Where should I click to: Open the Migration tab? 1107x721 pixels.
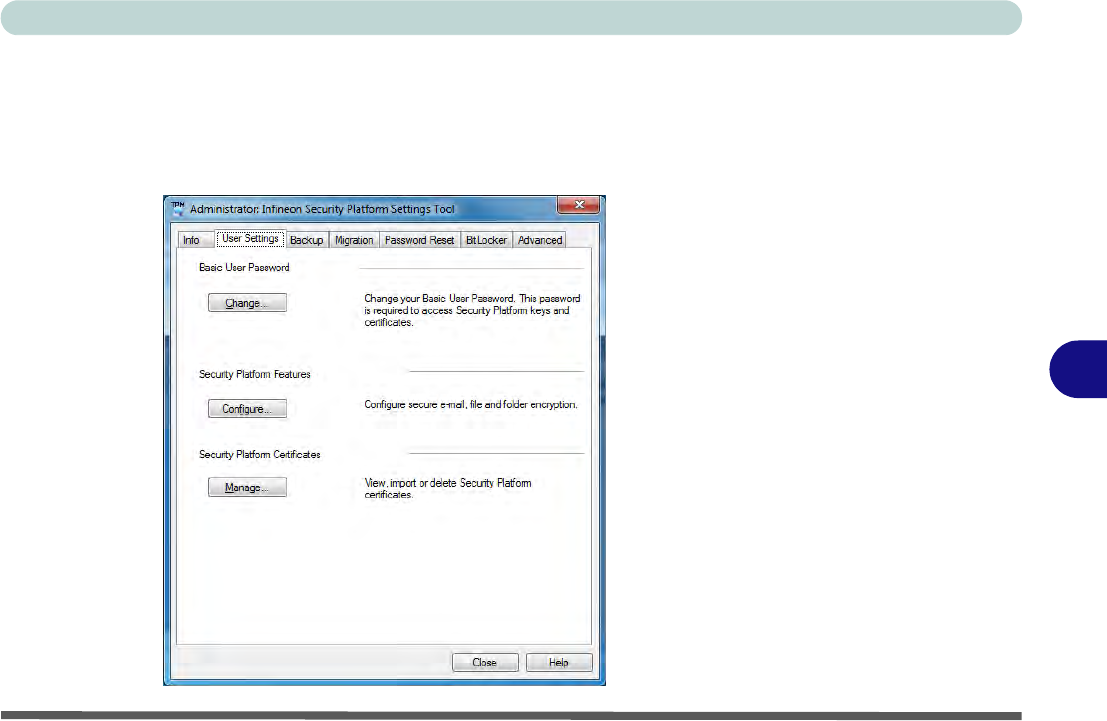354,240
